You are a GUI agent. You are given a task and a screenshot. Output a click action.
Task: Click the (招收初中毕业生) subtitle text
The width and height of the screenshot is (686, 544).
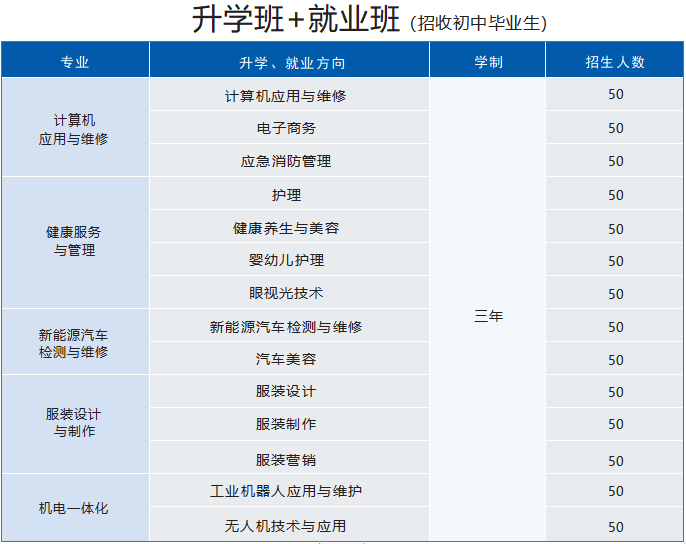click(478, 24)
